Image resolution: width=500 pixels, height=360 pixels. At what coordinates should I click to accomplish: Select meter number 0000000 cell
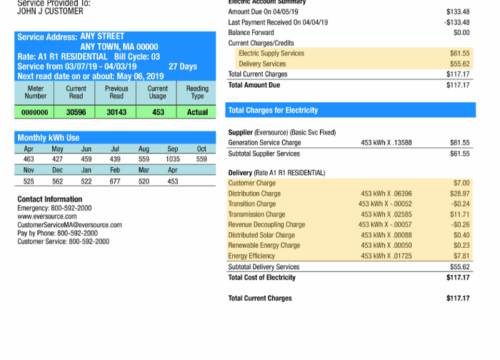tap(35, 112)
